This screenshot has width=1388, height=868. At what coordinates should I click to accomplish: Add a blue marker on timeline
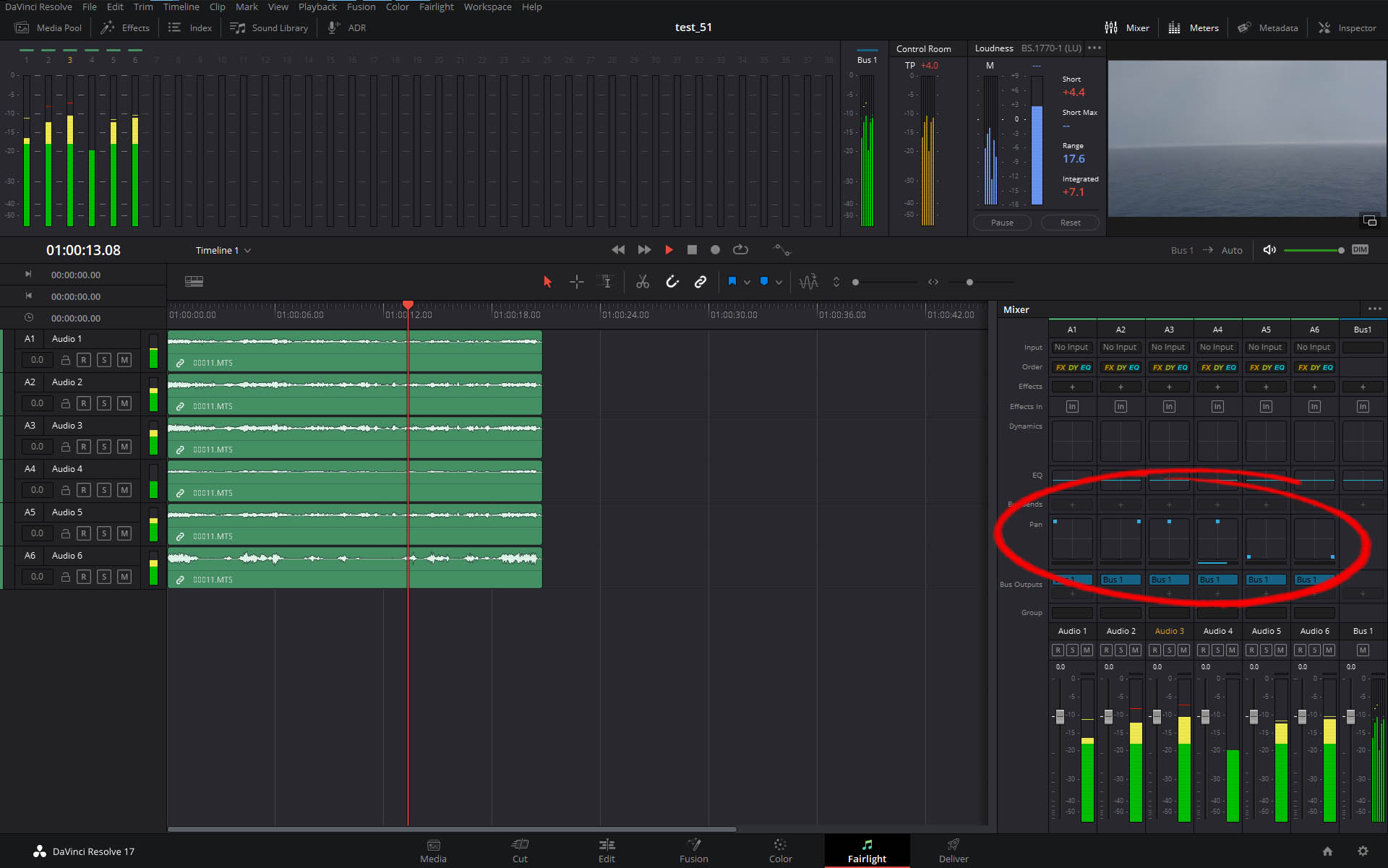[764, 281]
